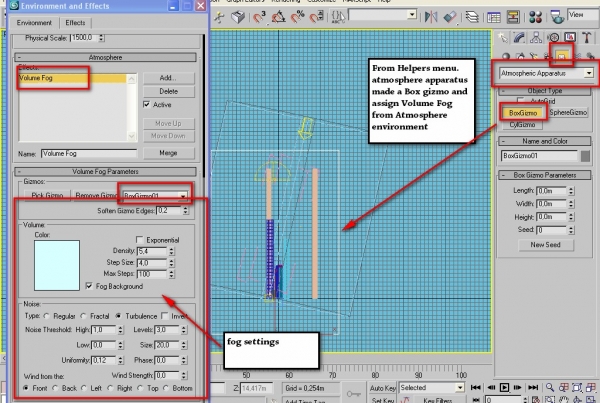This screenshot has width=600, height=403.
Task: Toggle the Active checkbox
Action: tap(147, 104)
